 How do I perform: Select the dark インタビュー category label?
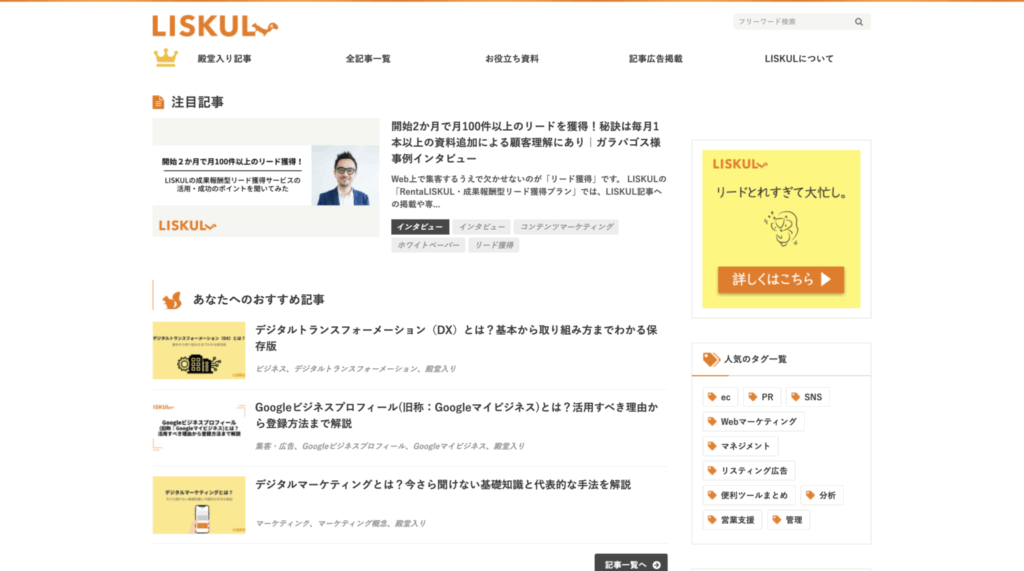[x=420, y=227]
